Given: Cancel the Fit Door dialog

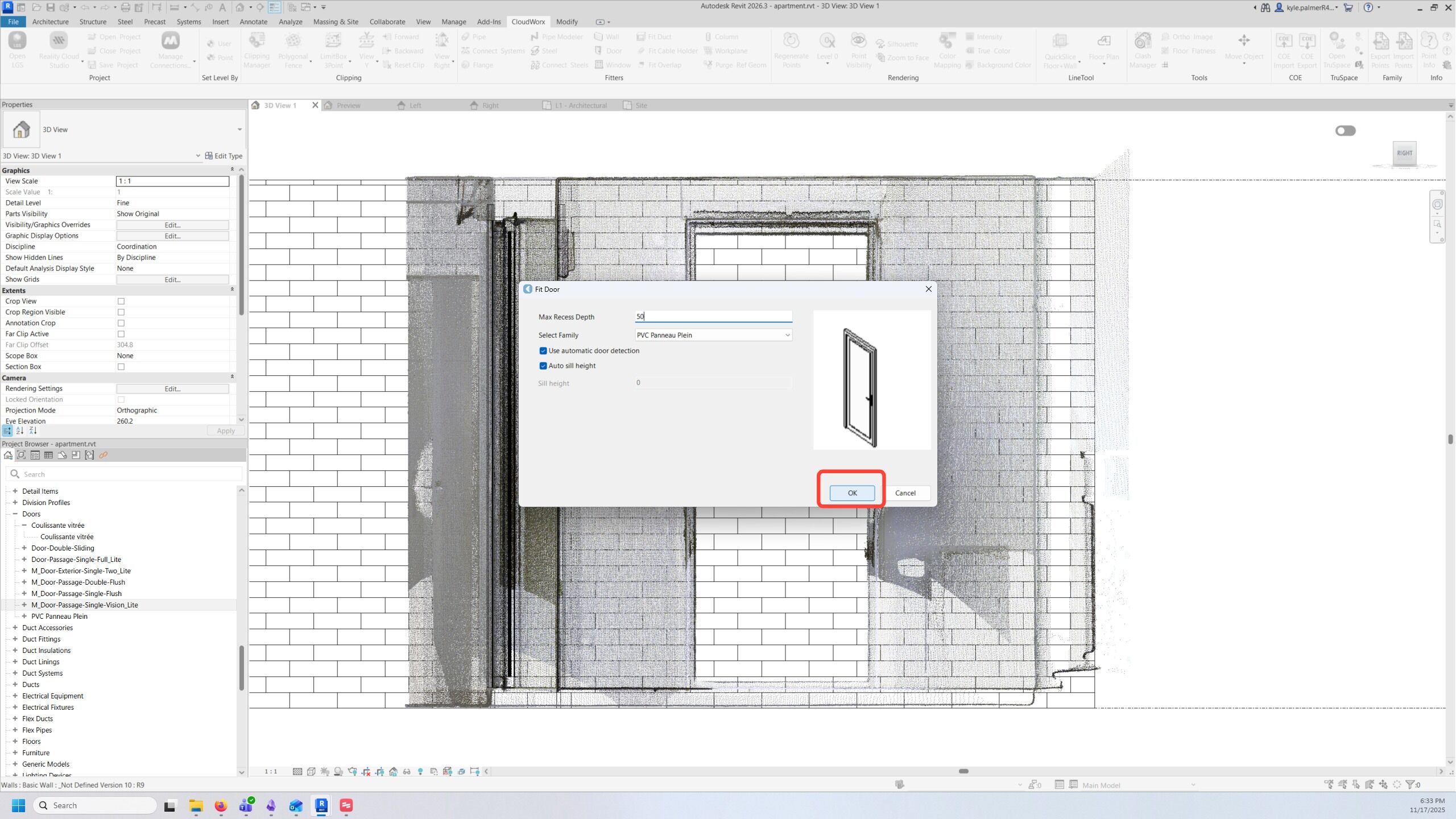Looking at the screenshot, I should point(905,493).
